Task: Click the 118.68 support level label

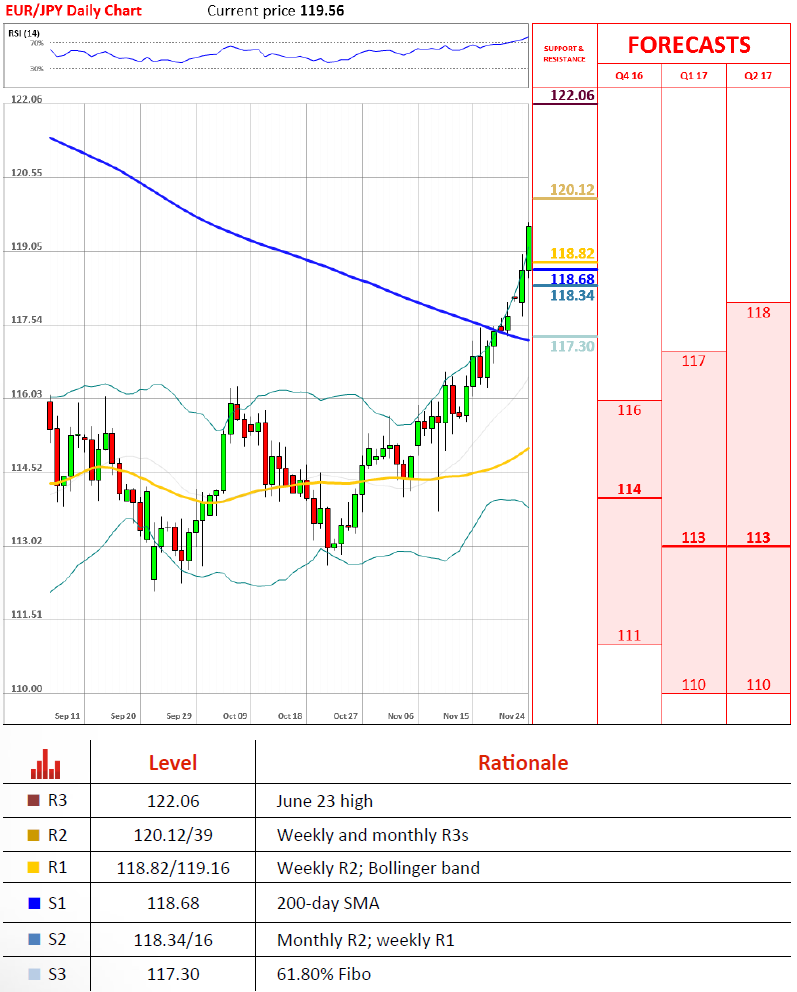Action: click(572, 279)
